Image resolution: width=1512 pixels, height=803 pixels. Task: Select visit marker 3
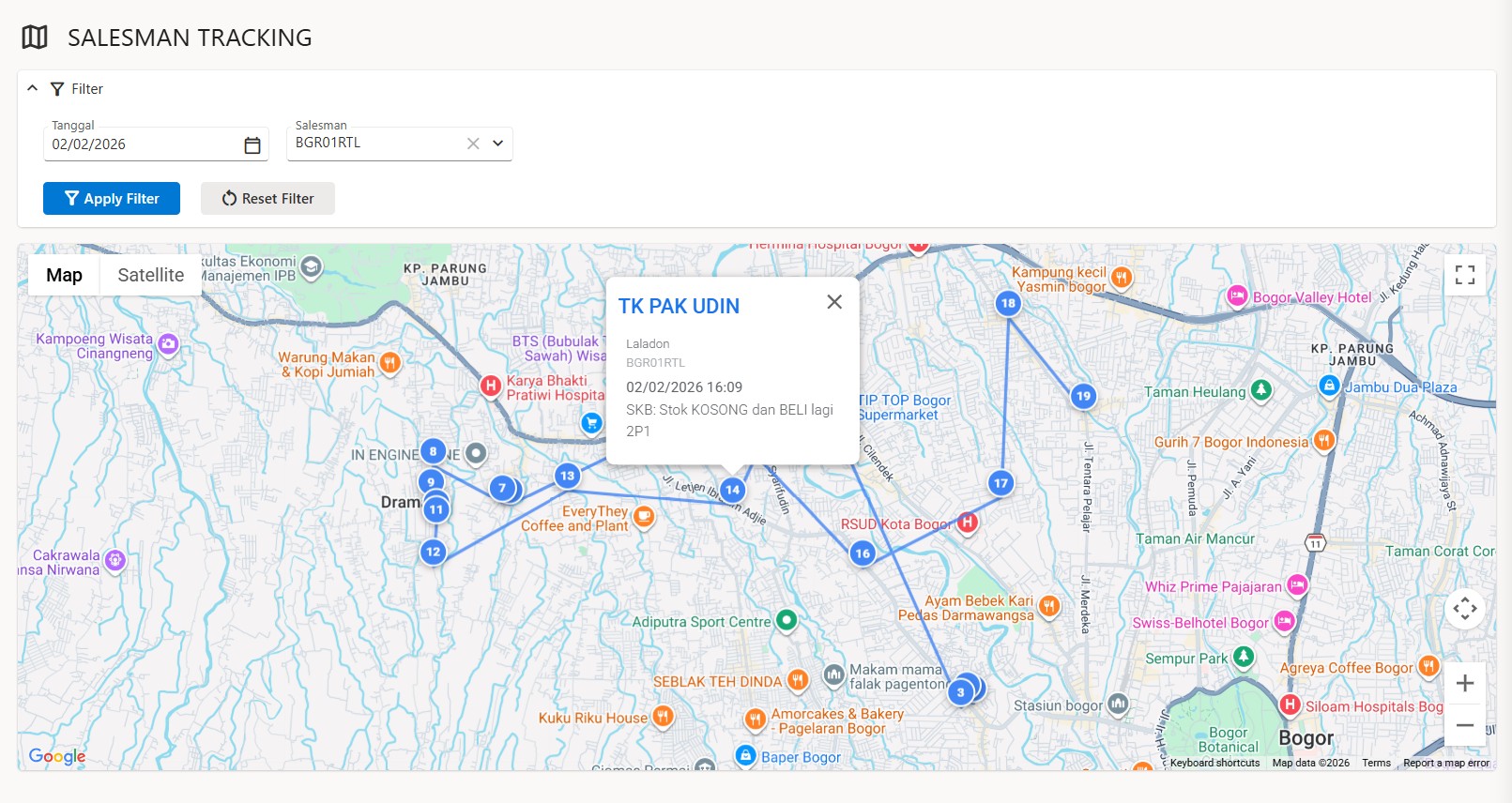(x=960, y=692)
